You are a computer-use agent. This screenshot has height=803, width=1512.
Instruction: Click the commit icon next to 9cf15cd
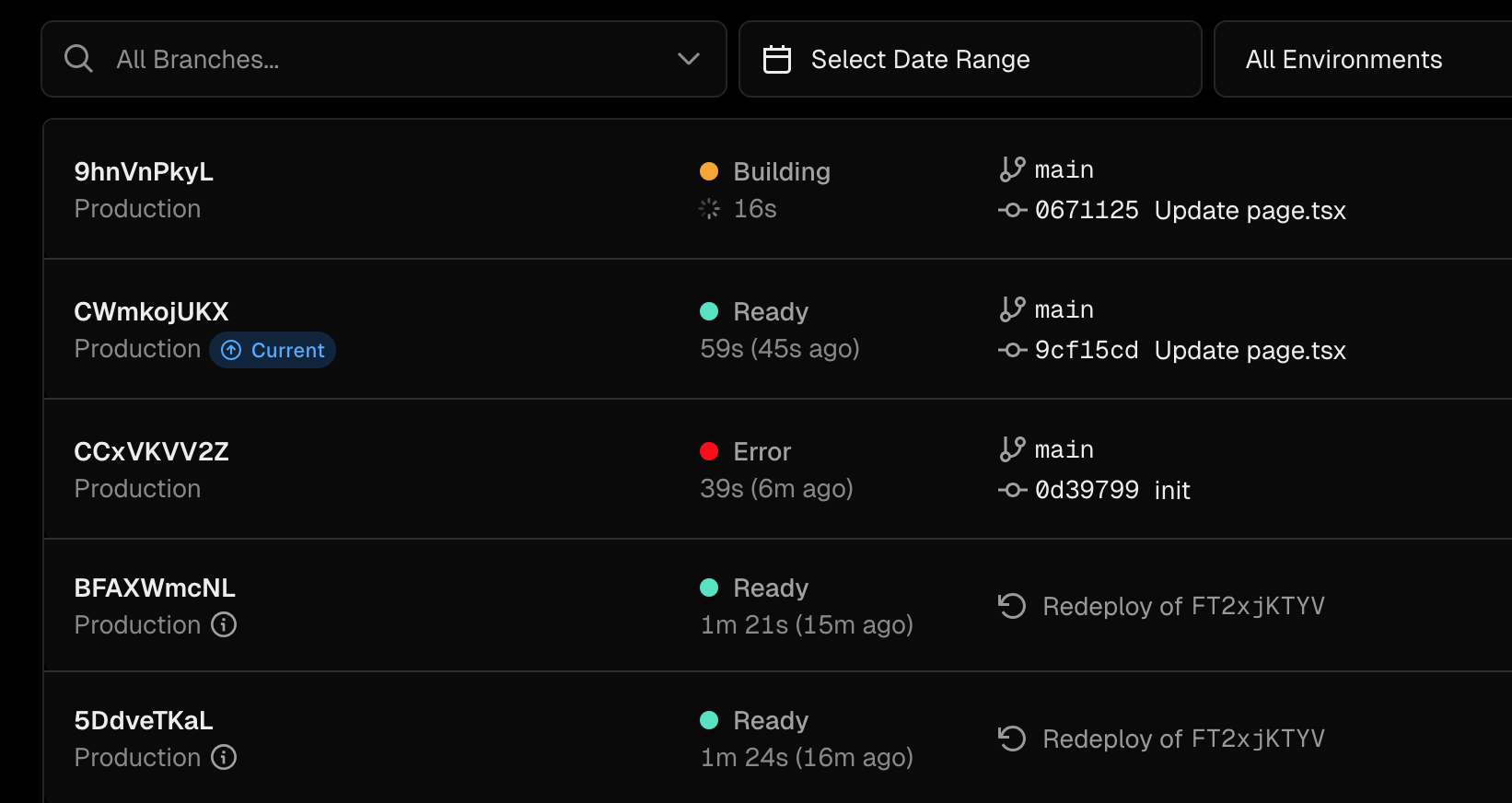1012,350
